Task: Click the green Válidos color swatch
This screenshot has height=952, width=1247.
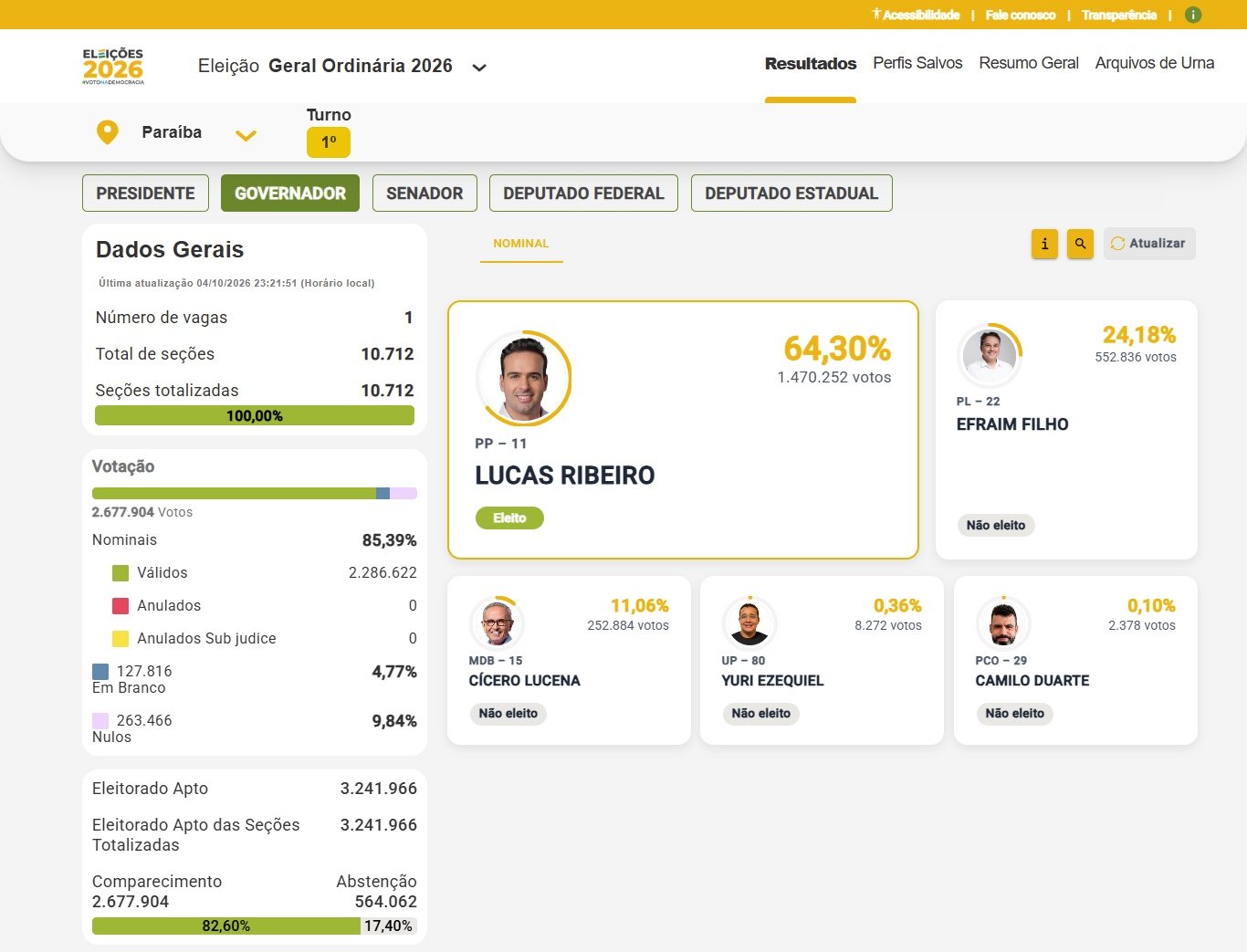Action: [121, 573]
